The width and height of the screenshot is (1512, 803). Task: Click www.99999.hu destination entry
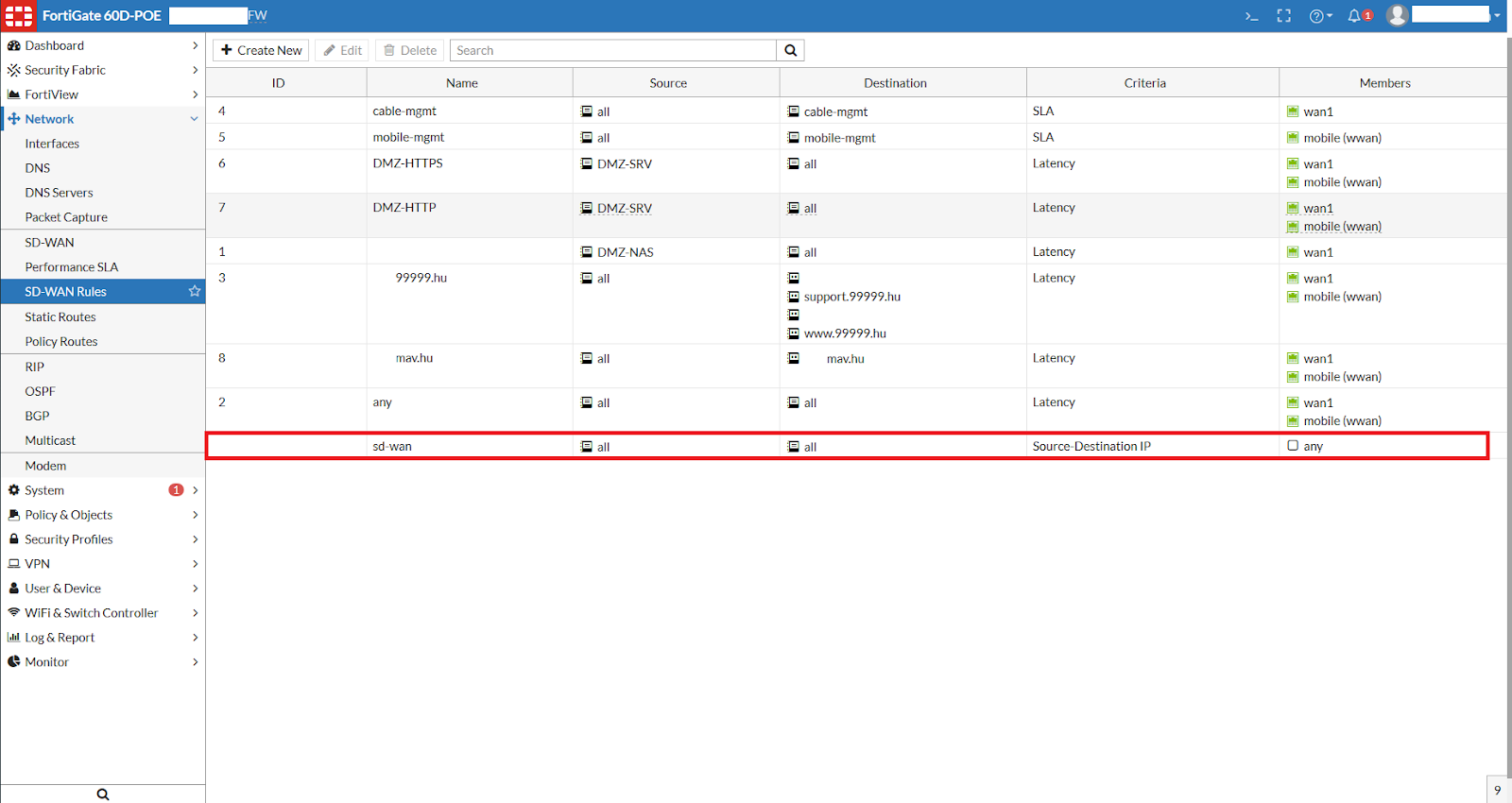click(x=845, y=333)
